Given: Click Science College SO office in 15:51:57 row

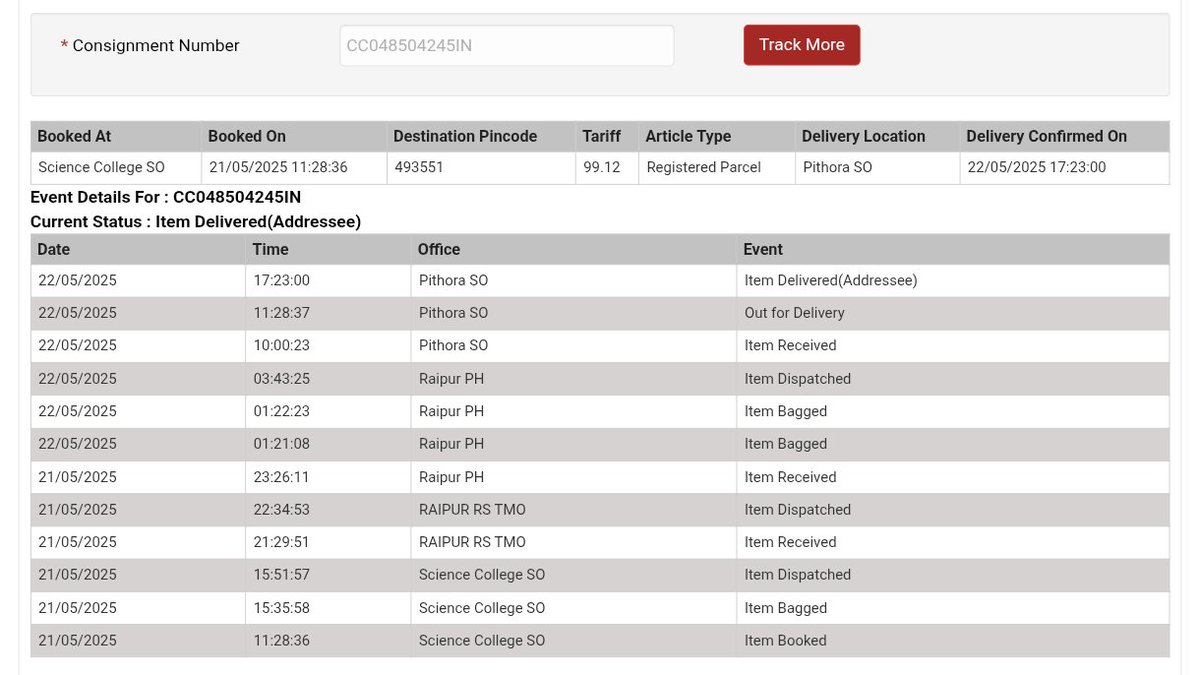Looking at the screenshot, I should click(x=573, y=575).
